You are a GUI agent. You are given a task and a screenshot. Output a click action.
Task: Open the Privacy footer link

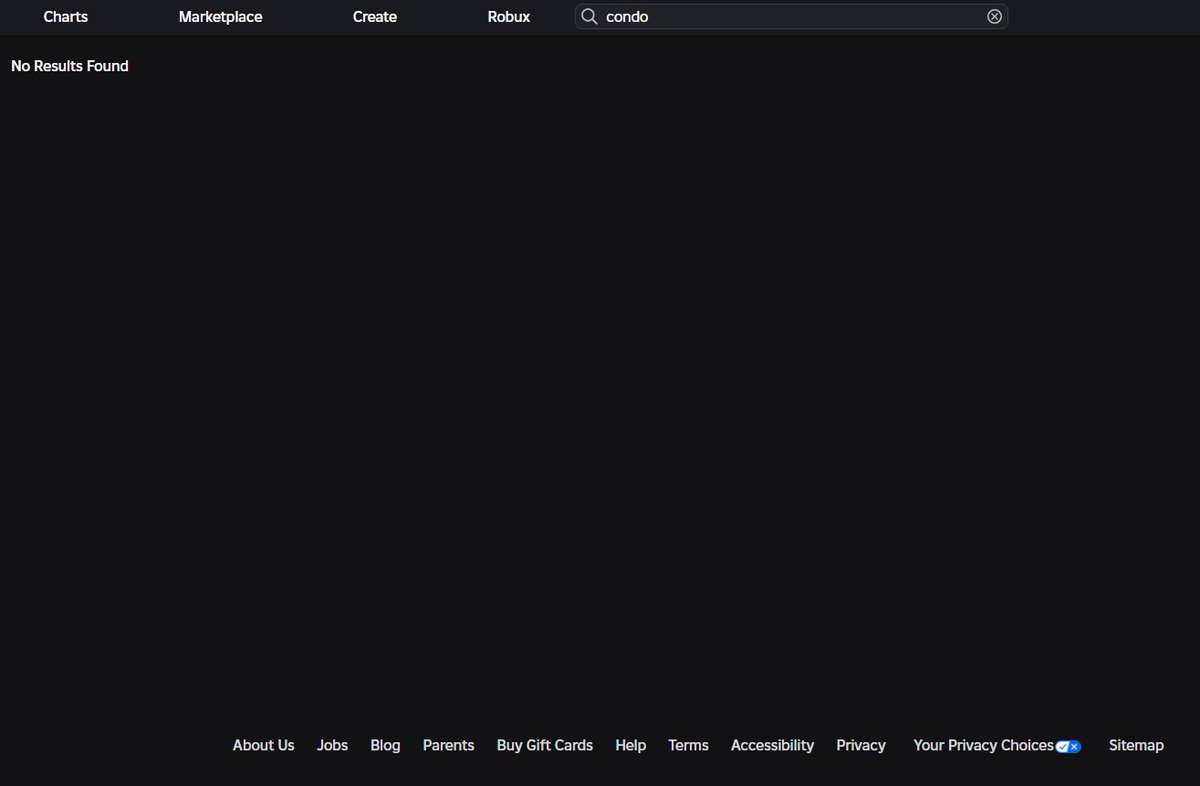(861, 745)
